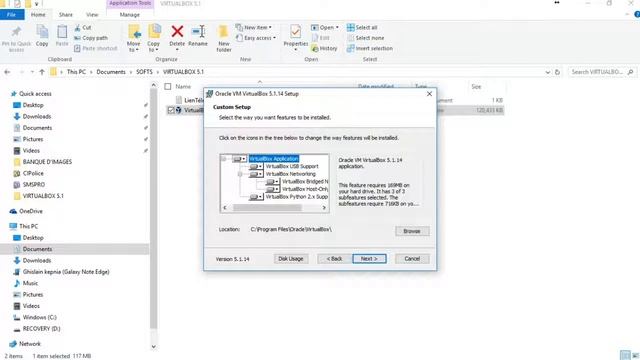Viewport: 640px width, 360px height.
Task: Click the Pin to Quick access icon
Action: (x=16, y=32)
